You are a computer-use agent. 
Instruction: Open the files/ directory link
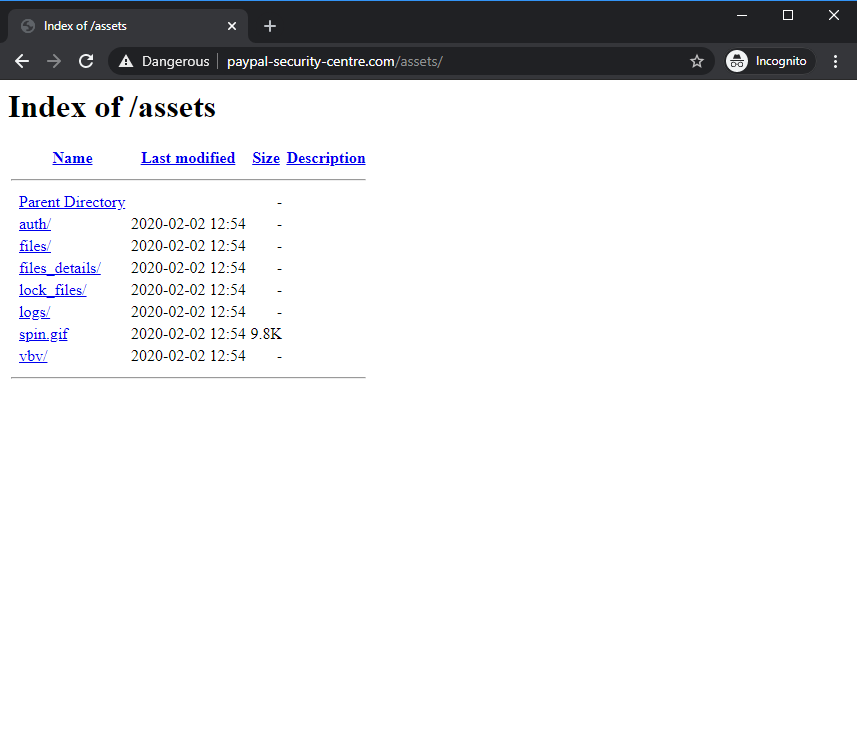coord(35,246)
